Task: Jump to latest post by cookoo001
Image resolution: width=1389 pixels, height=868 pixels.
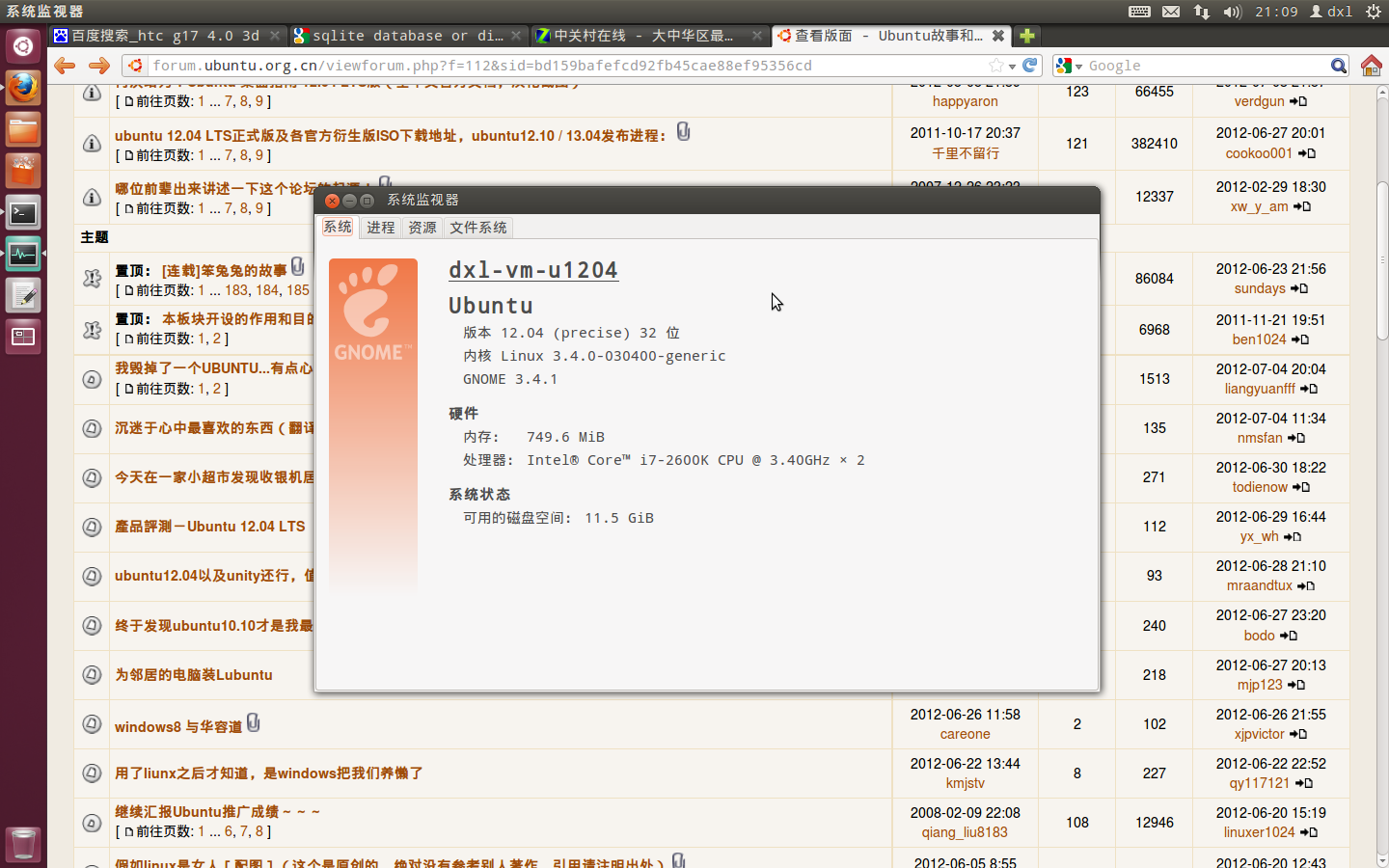Action: pyautogui.click(x=1307, y=153)
